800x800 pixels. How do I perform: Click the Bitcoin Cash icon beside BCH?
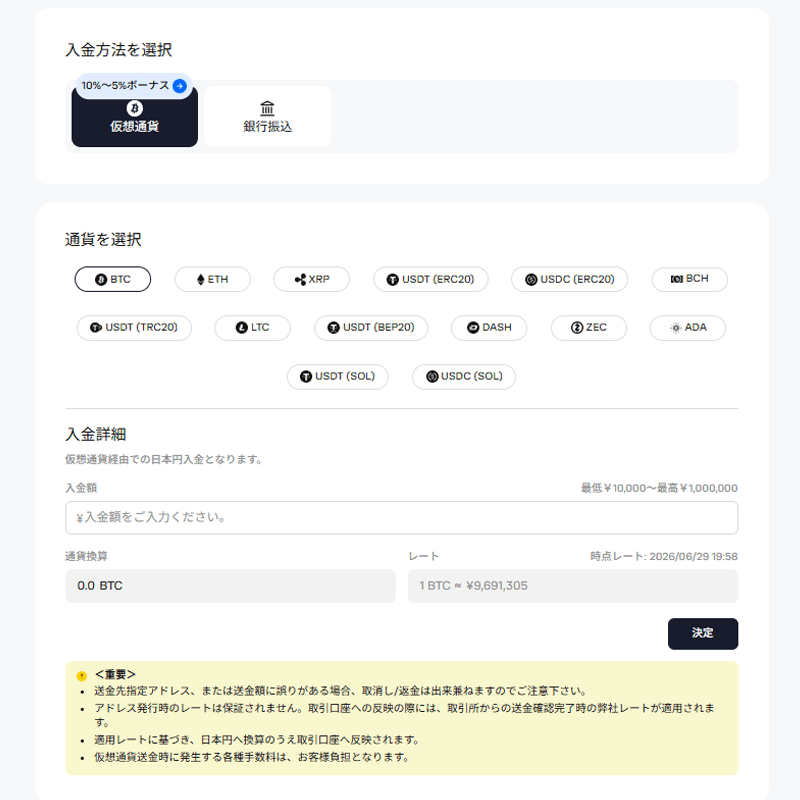click(x=677, y=279)
